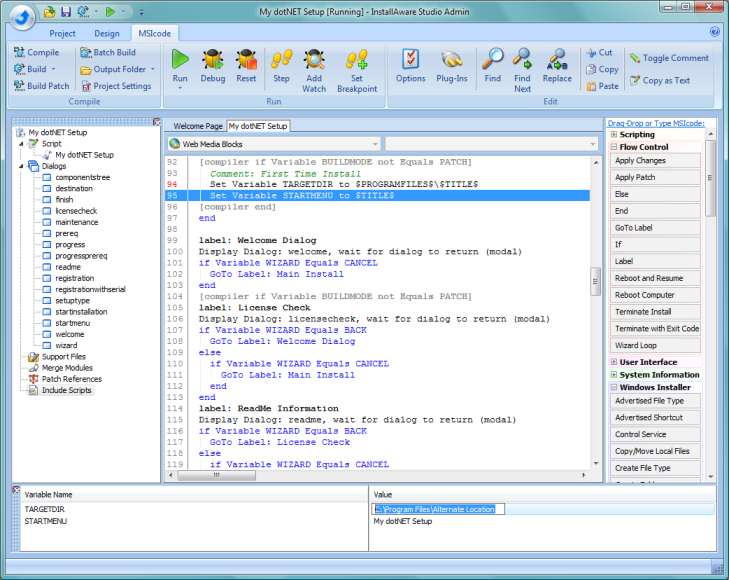Collapse the Flow Control command group

click(614, 147)
